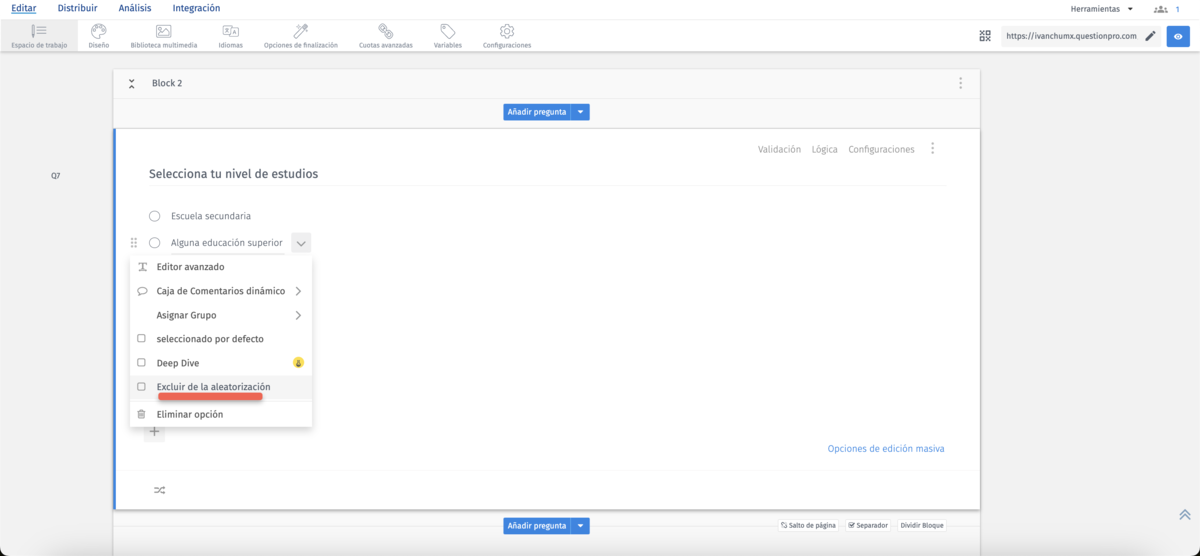
Task: Select Alguna educación superior radio button
Action: [154, 243]
